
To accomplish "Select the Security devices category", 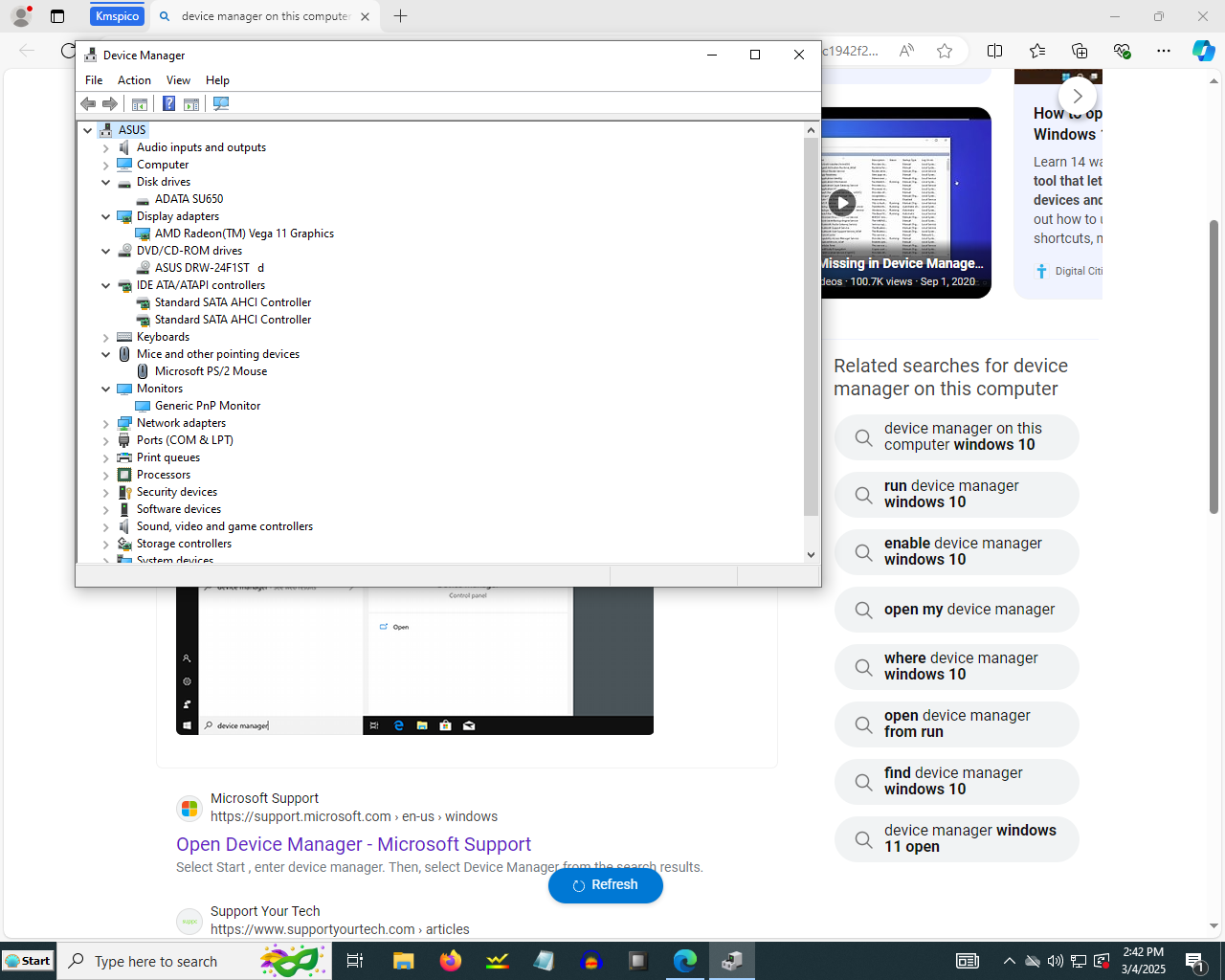I will coord(176,492).
